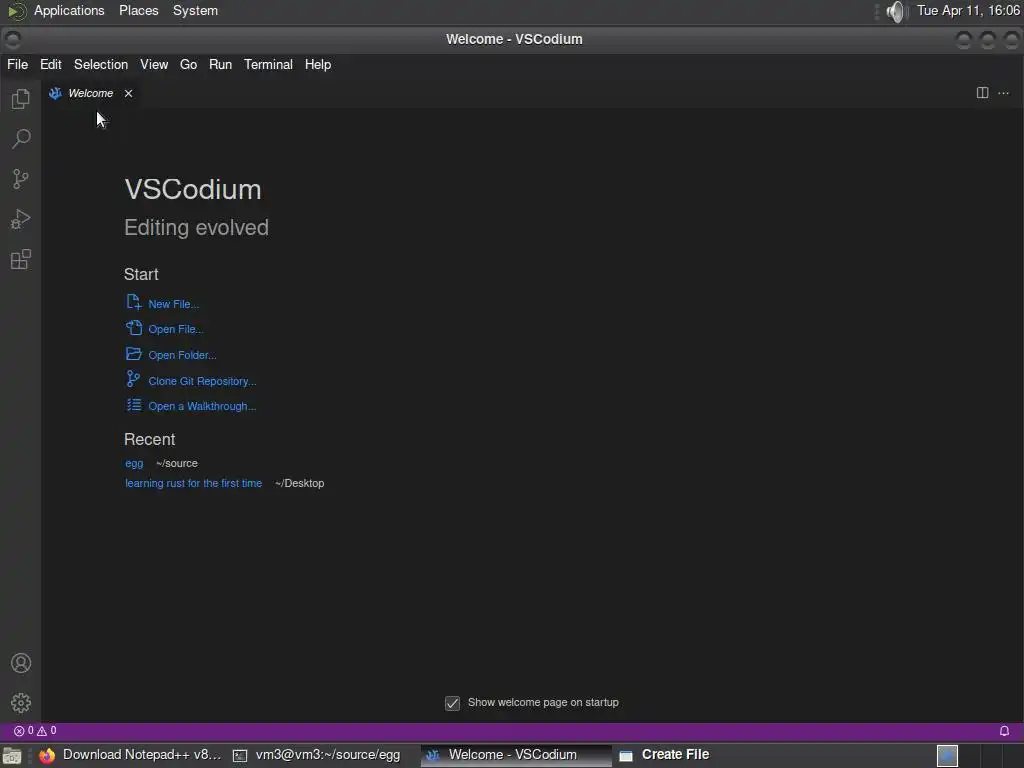Open the Extensions view
Screen dimensions: 1024x768
tap(21, 259)
